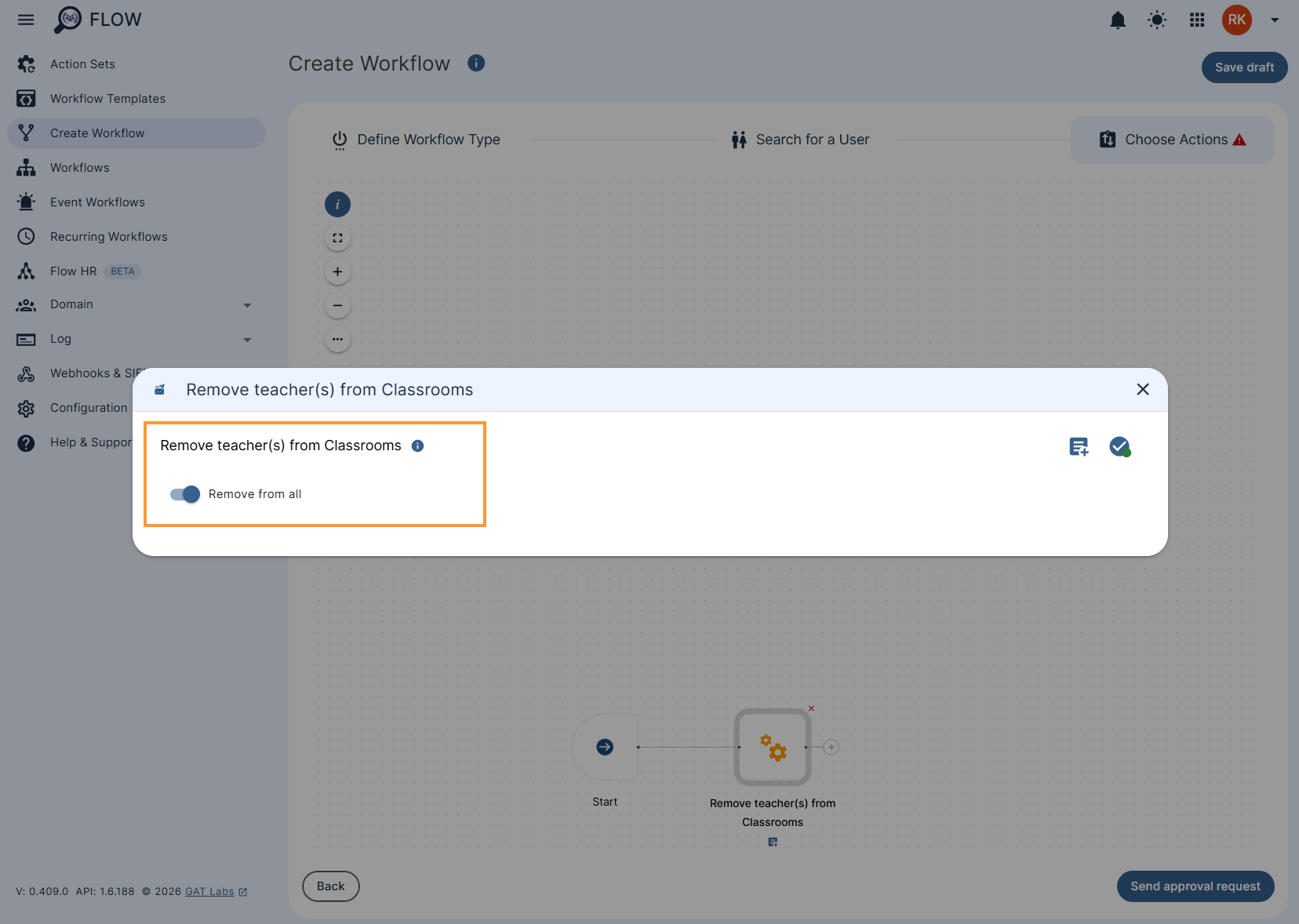1299x924 pixels.
Task: Select Workflows in the sidebar
Action: tap(79, 167)
